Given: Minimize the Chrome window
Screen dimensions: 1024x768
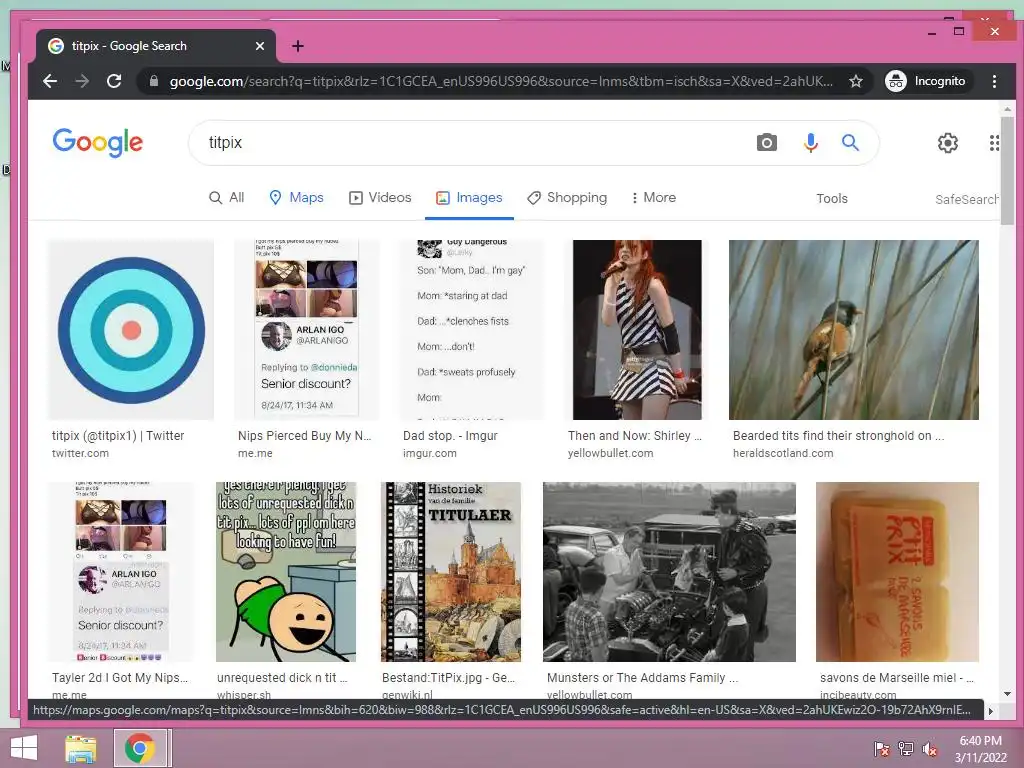Looking at the screenshot, I should click(x=932, y=31).
